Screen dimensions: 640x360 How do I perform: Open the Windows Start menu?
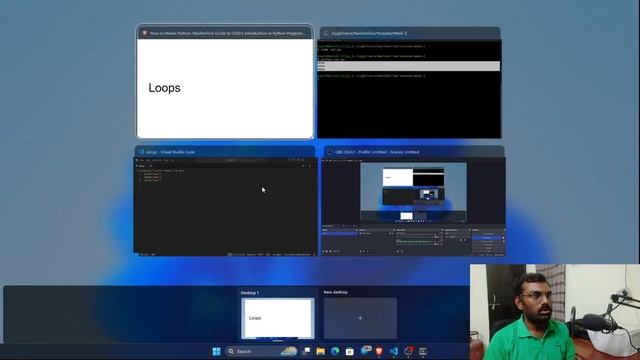[216, 351]
